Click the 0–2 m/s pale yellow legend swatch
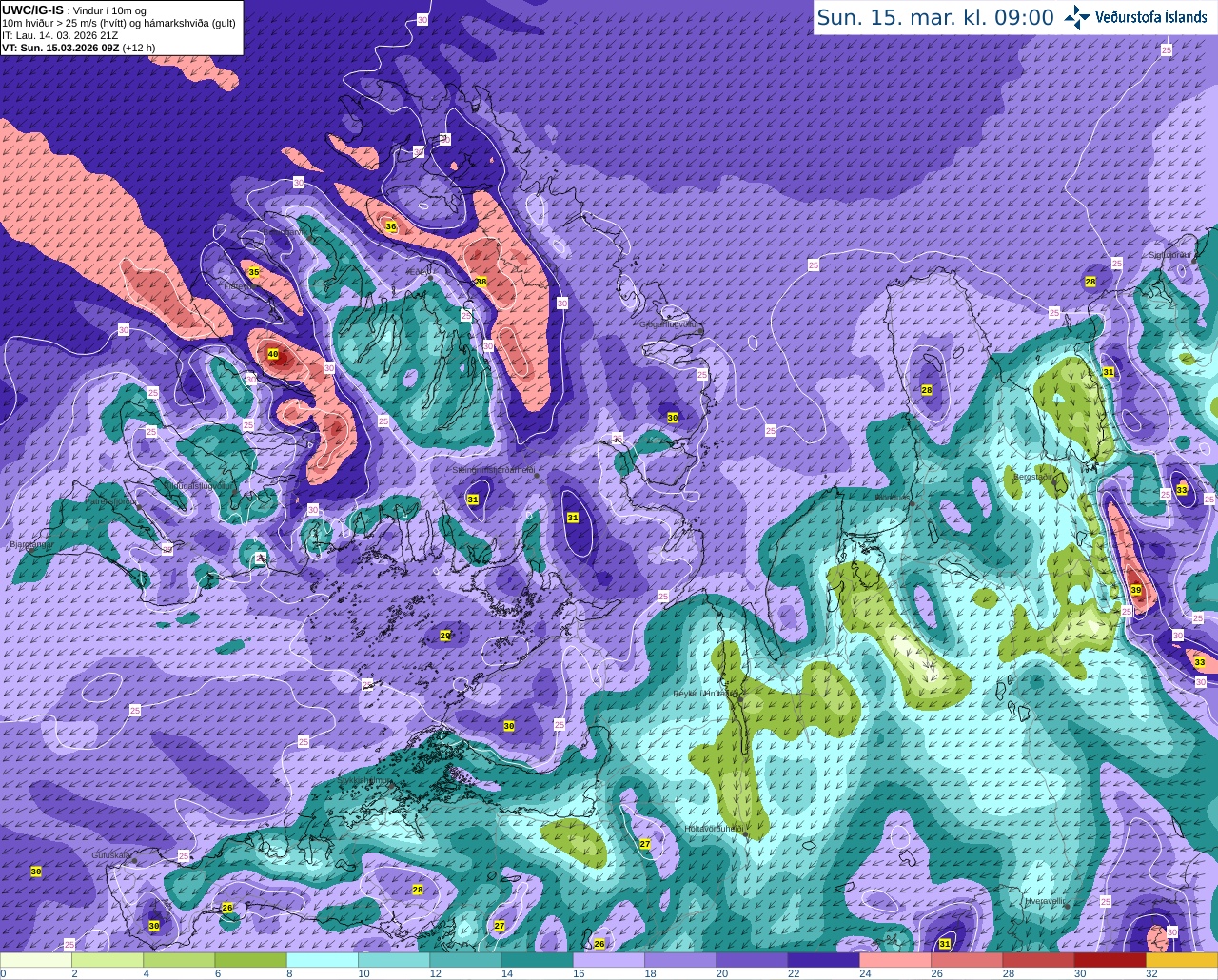The image size is (1218, 980). pyautogui.click(x=36, y=960)
